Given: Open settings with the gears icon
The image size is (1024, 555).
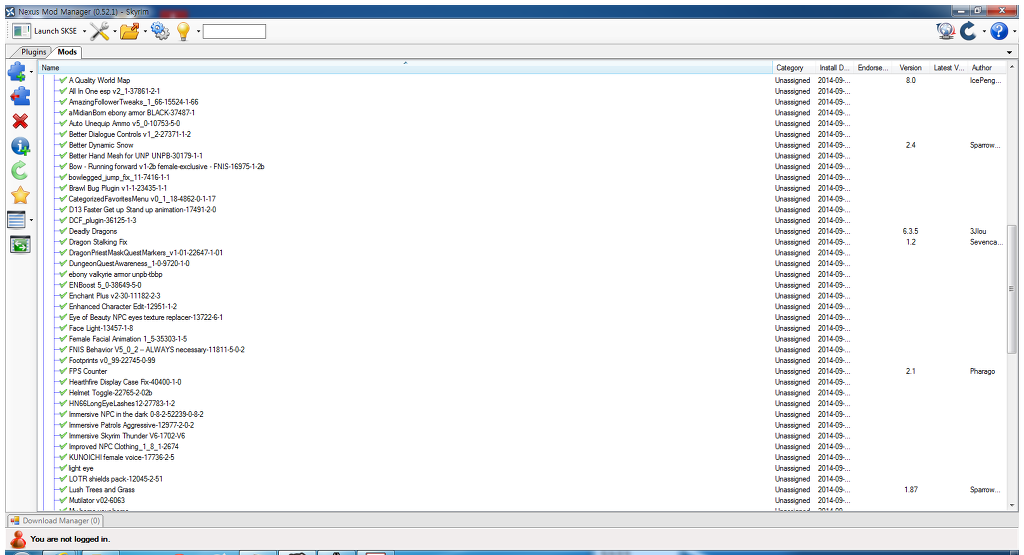Looking at the screenshot, I should click(x=160, y=31).
